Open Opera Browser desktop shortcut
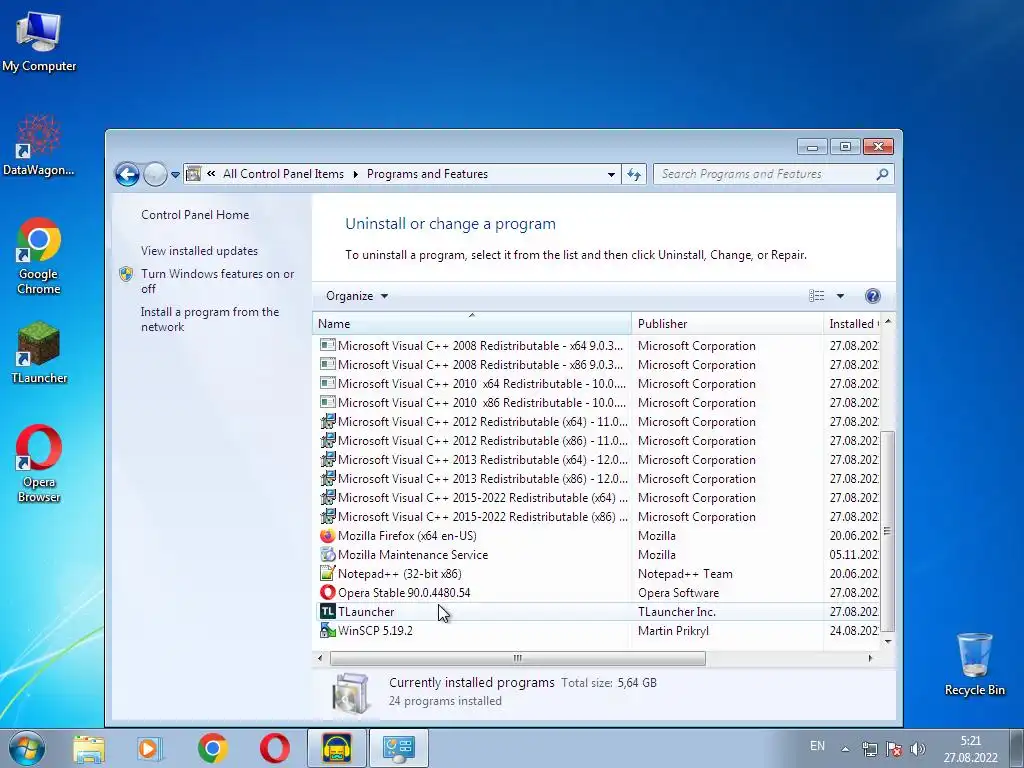The width and height of the screenshot is (1024, 768). [x=39, y=464]
